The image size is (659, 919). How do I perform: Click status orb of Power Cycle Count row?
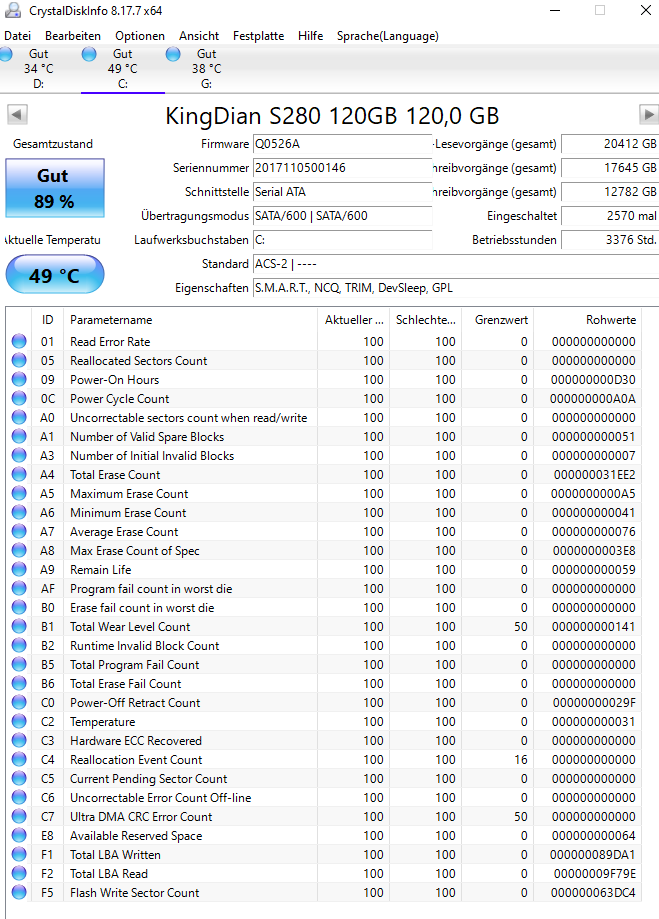[19, 398]
